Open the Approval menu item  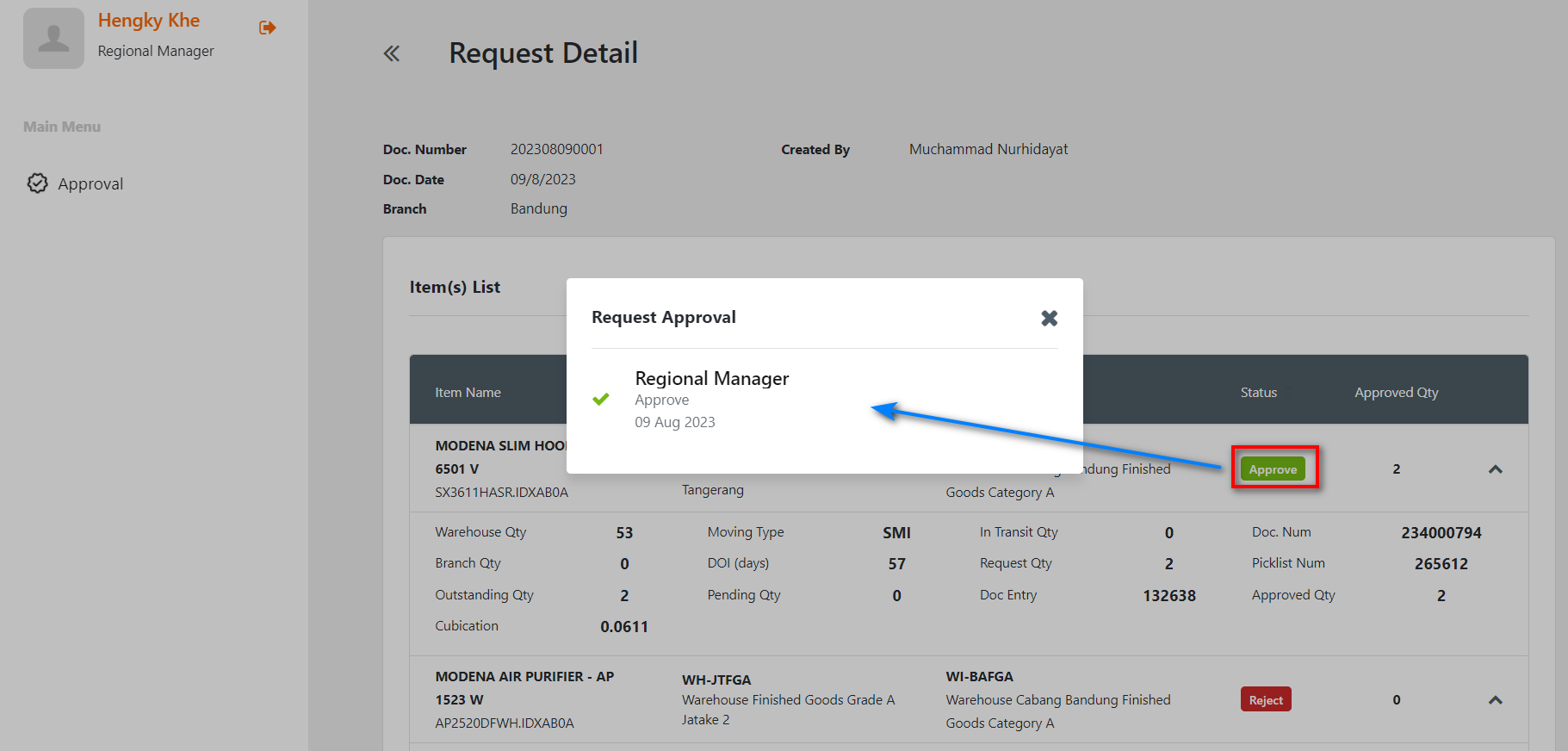90,183
